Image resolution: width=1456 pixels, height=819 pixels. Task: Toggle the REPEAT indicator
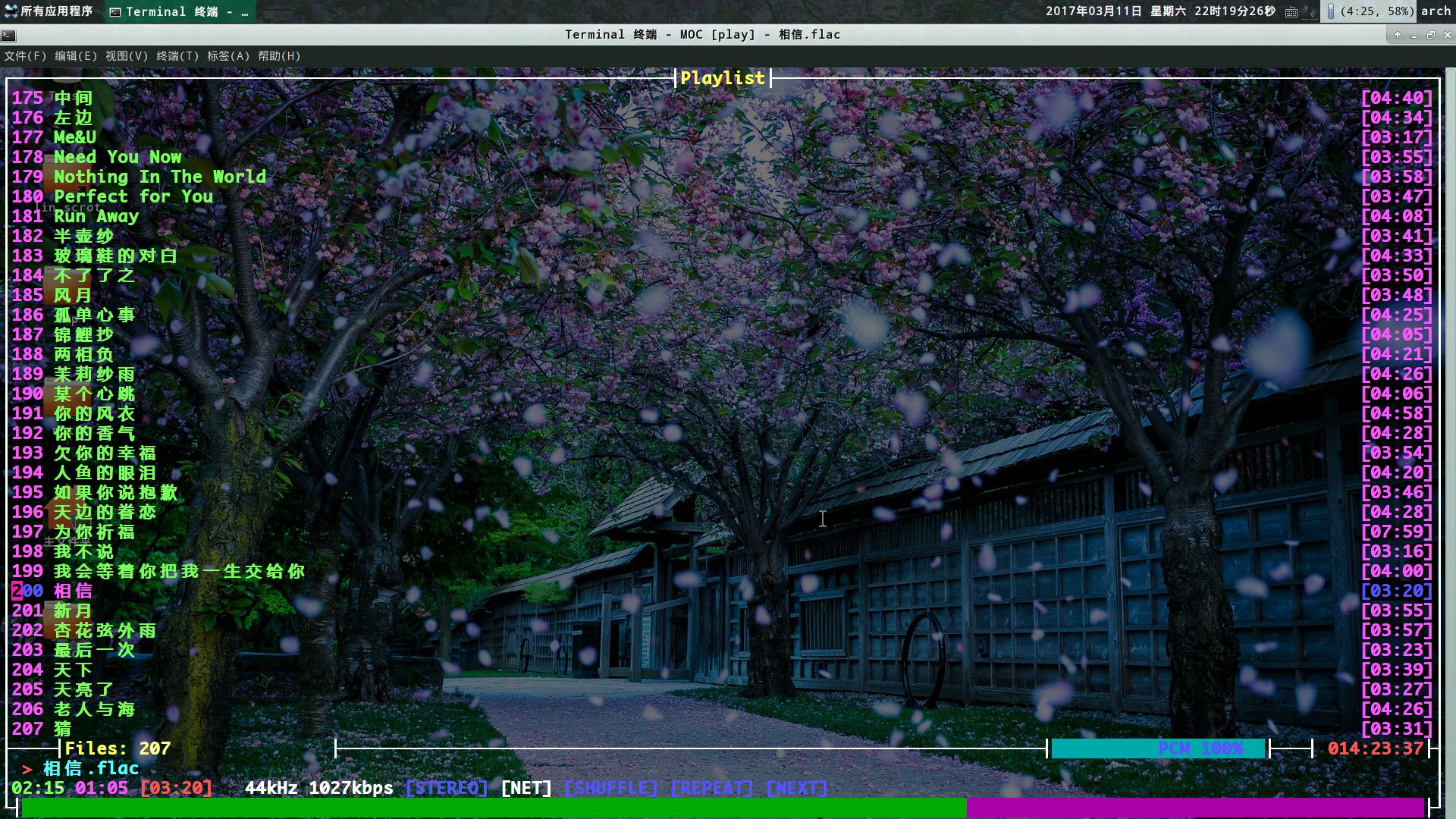(x=711, y=788)
